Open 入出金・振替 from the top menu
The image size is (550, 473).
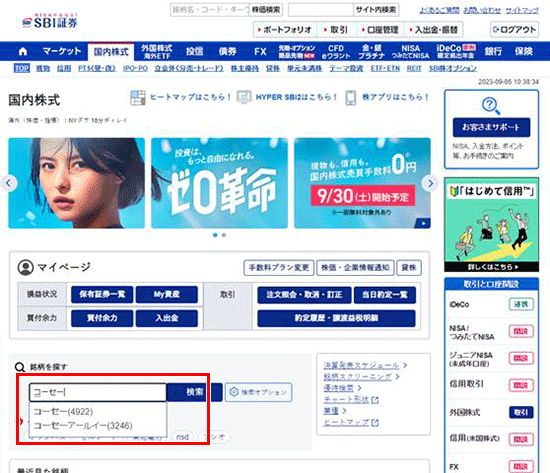(x=434, y=30)
